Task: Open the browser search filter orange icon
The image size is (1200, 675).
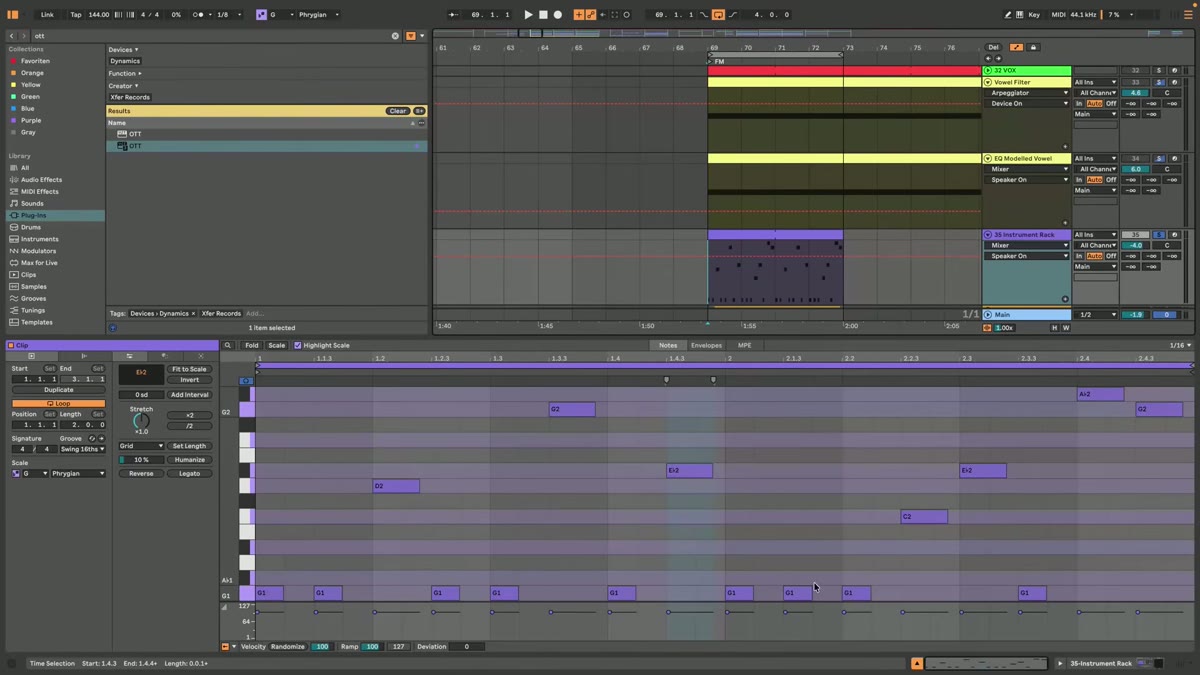Action: click(x=410, y=35)
